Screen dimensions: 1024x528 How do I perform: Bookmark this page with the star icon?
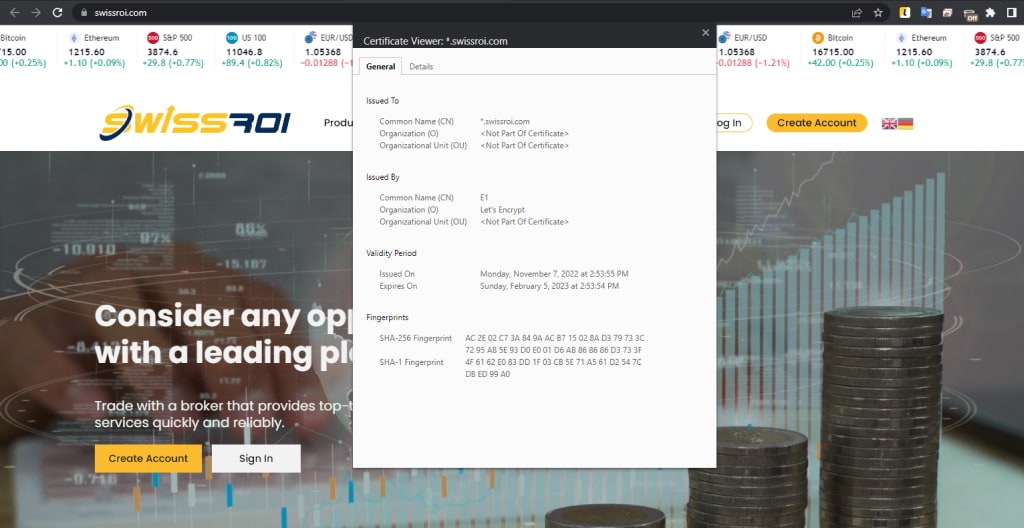click(x=878, y=12)
